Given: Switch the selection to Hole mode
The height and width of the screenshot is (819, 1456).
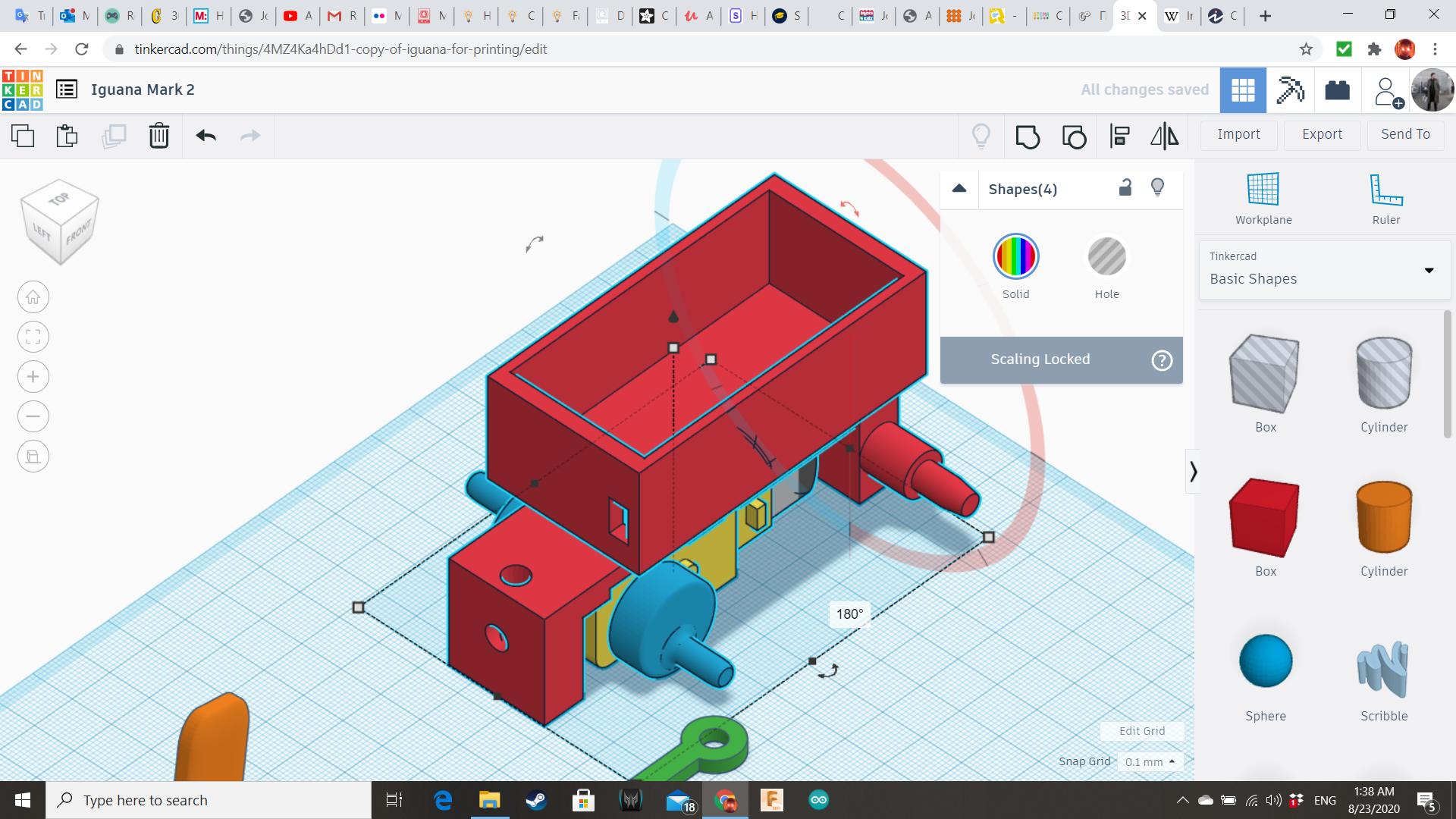Looking at the screenshot, I should pyautogui.click(x=1106, y=257).
